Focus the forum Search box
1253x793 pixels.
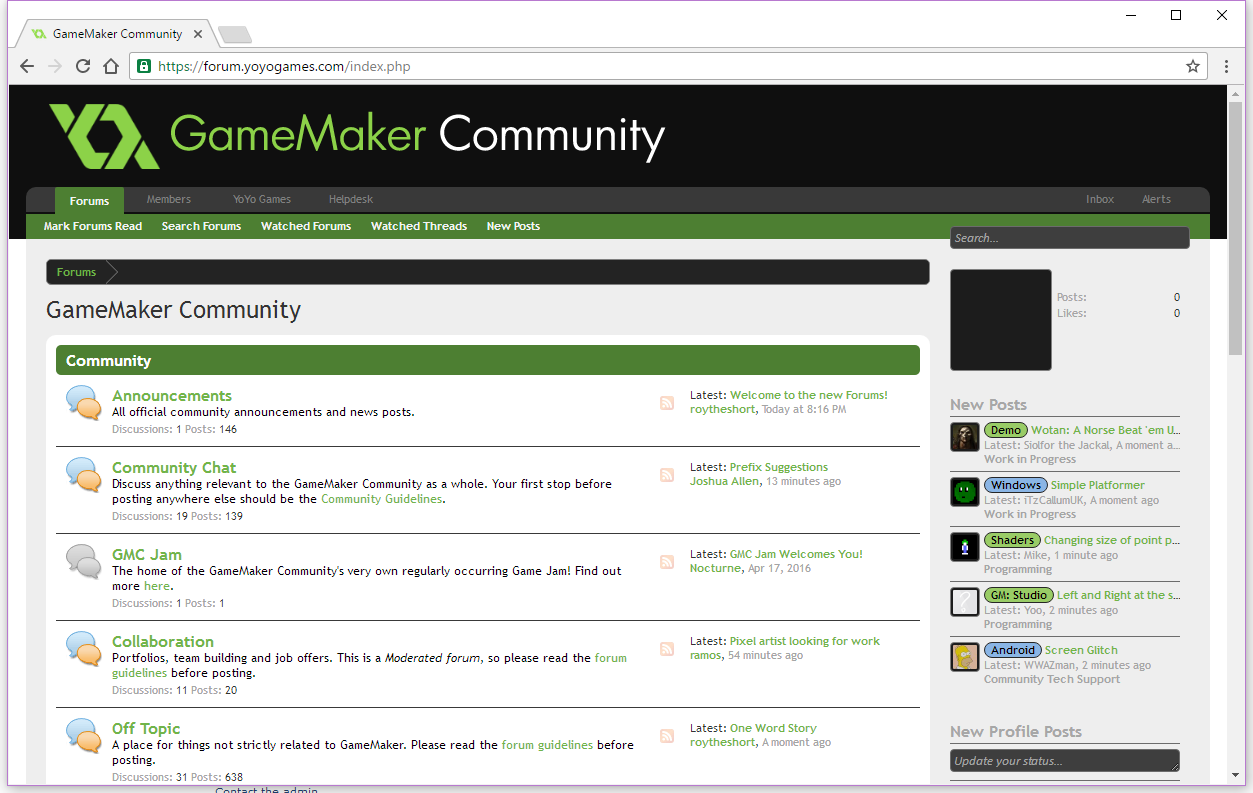(x=1069, y=238)
